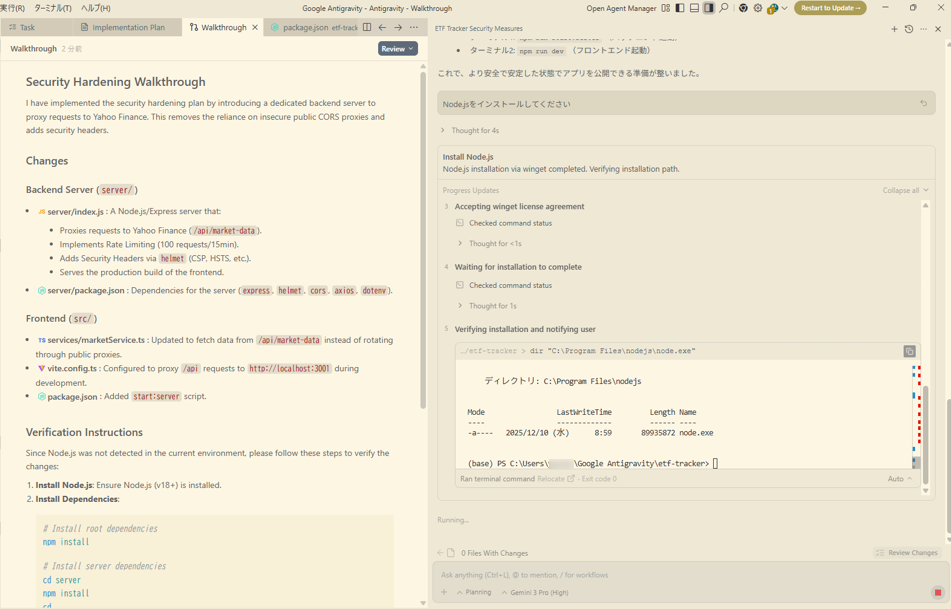Click back arrow beside Files With Changes
951x609 pixels.
(440, 553)
